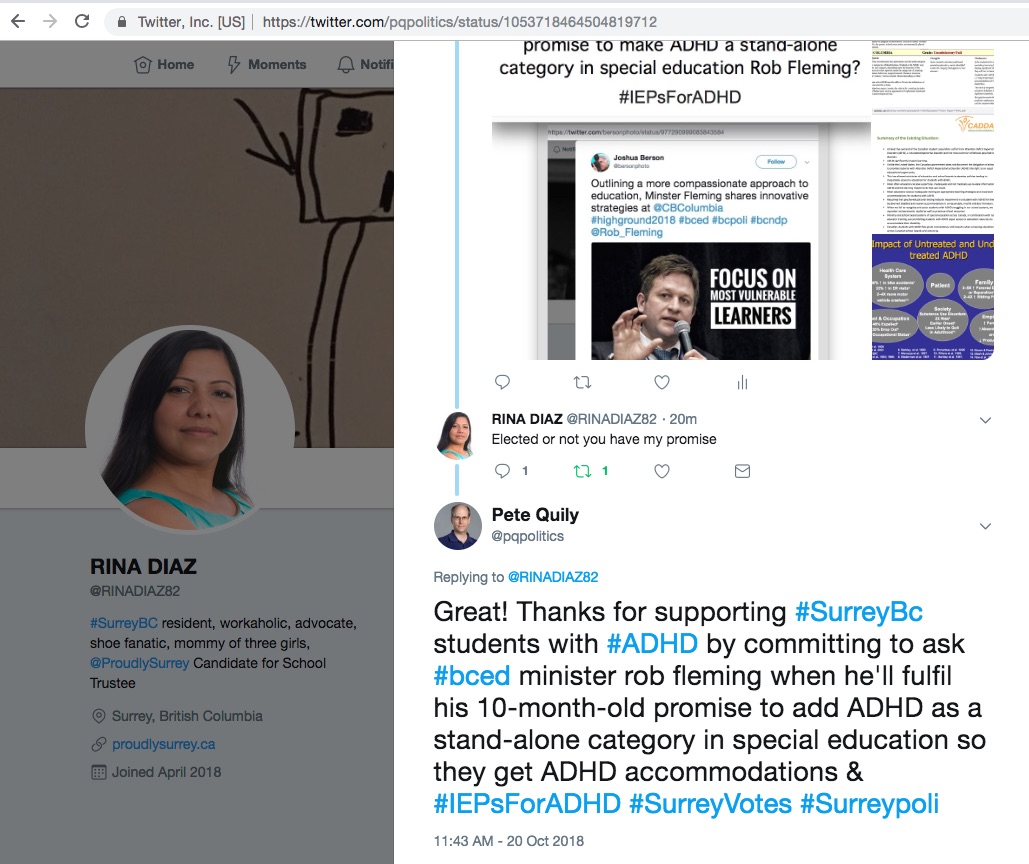Open the Home tab
Screen dimensions: 1029x864
(164, 64)
